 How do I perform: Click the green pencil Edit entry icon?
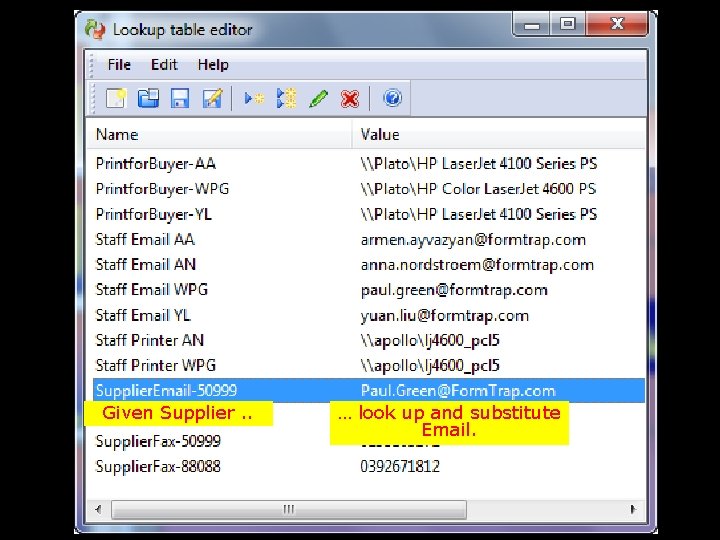(x=318, y=98)
